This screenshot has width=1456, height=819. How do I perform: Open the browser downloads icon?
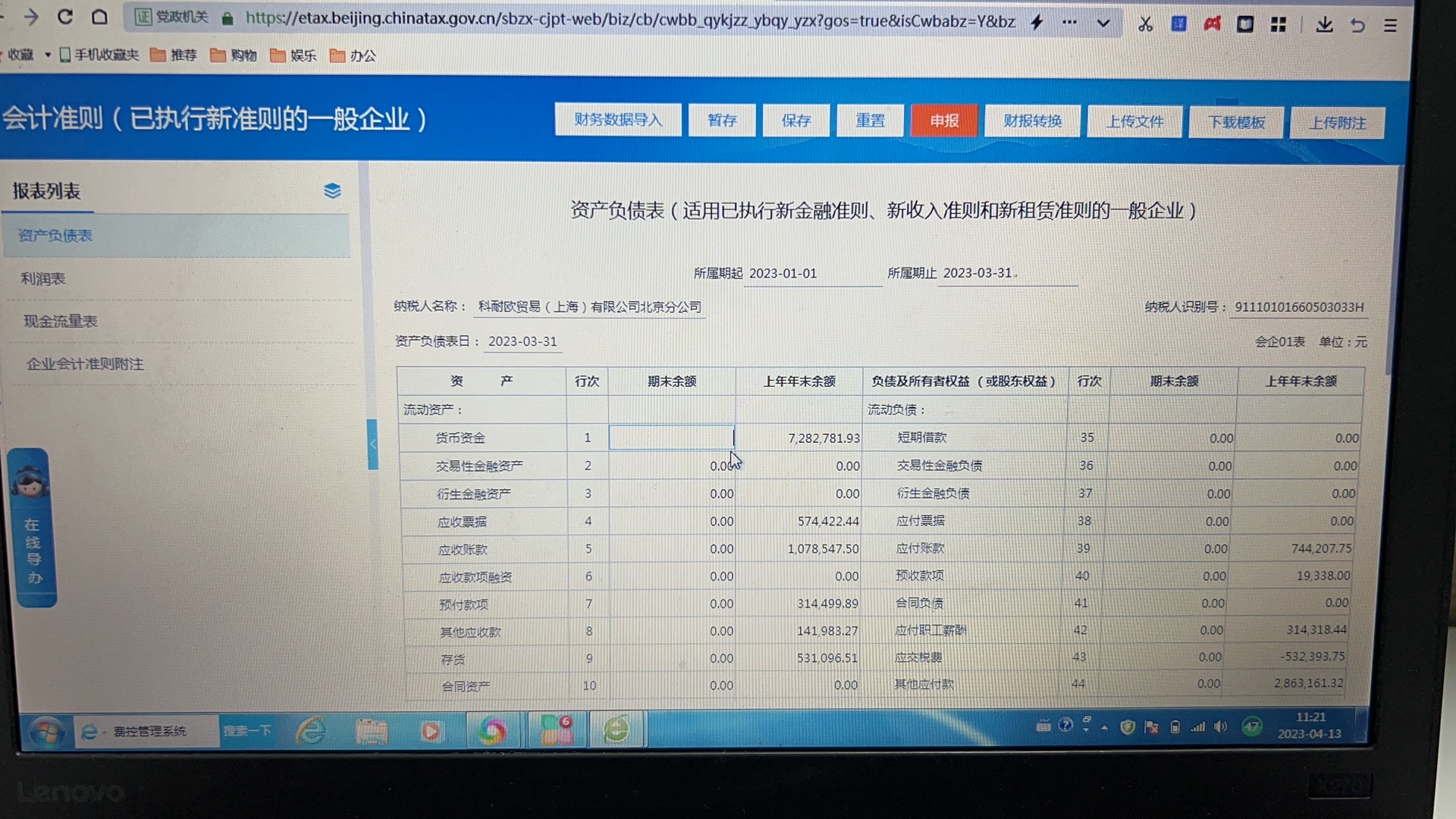click(1324, 24)
